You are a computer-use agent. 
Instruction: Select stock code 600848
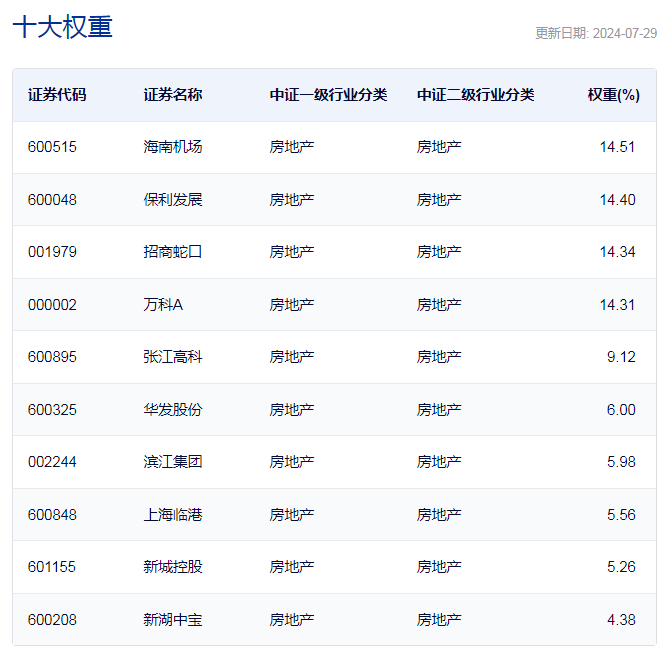click(x=52, y=515)
